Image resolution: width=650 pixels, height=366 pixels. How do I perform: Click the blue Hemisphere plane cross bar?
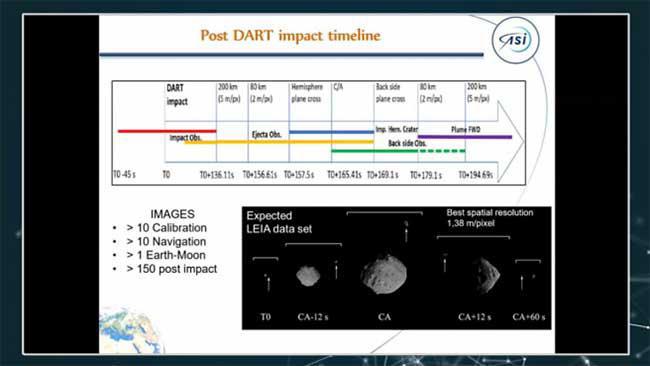click(331, 132)
